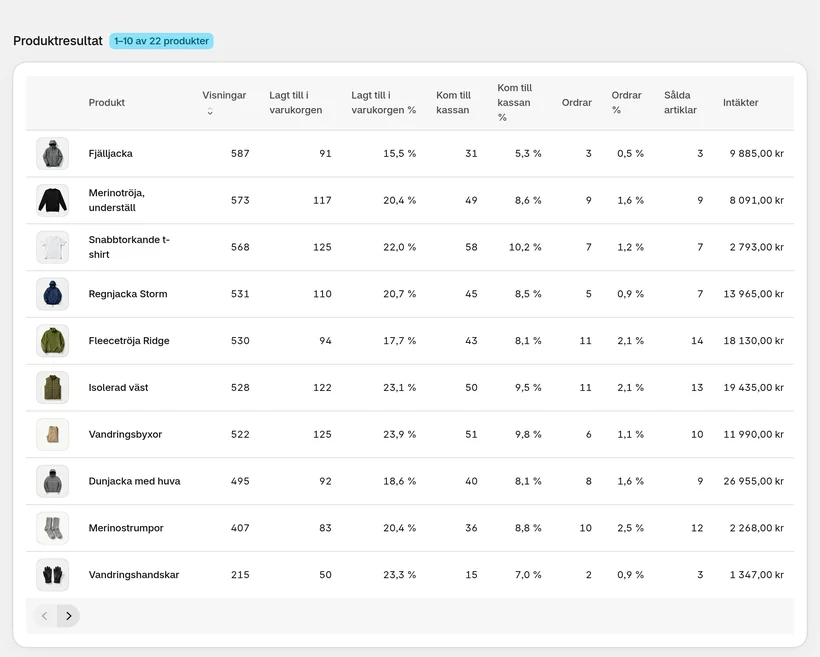The height and width of the screenshot is (657, 820).
Task: Open product name Fjälljacka
Action: coord(110,153)
